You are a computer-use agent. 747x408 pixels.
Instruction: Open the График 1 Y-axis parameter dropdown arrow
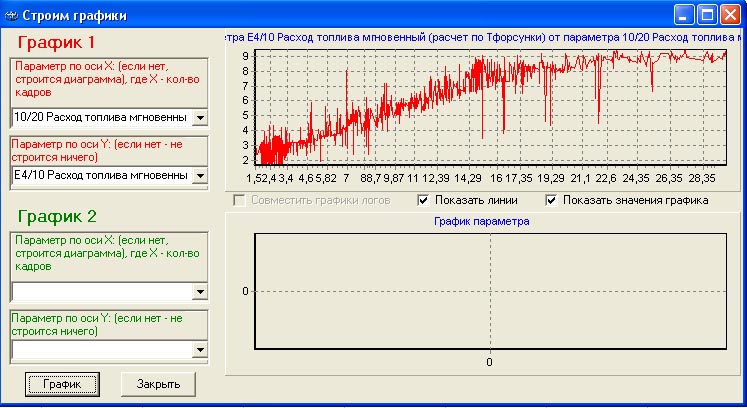pos(199,177)
